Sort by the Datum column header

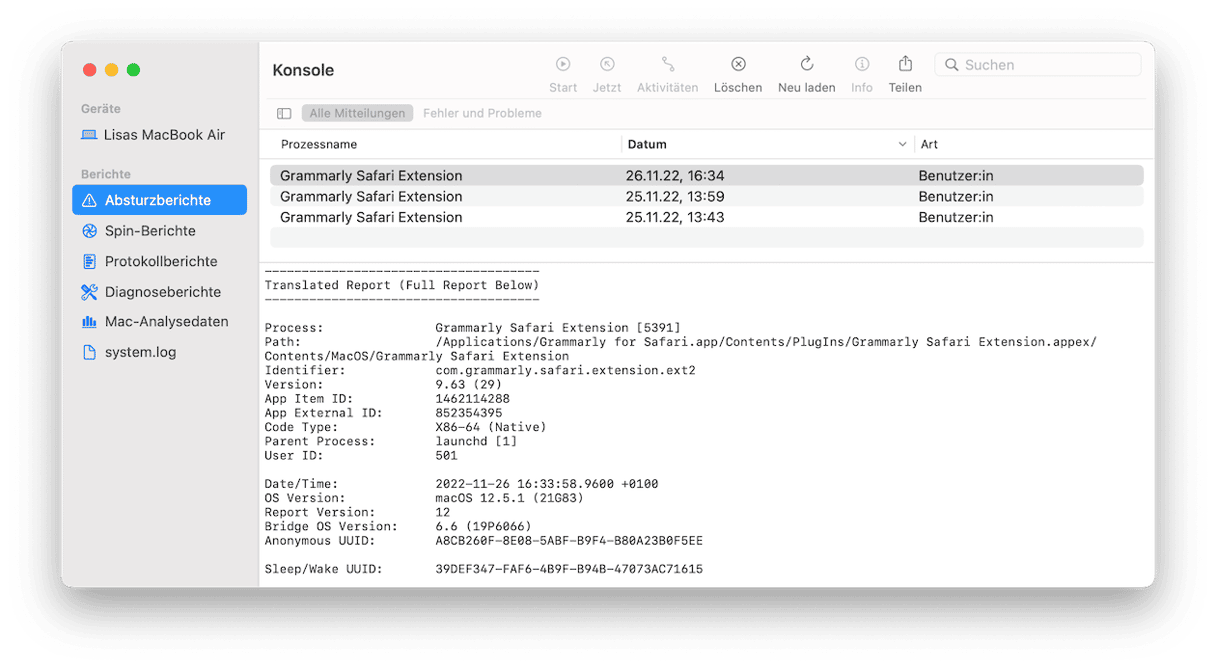(647, 144)
